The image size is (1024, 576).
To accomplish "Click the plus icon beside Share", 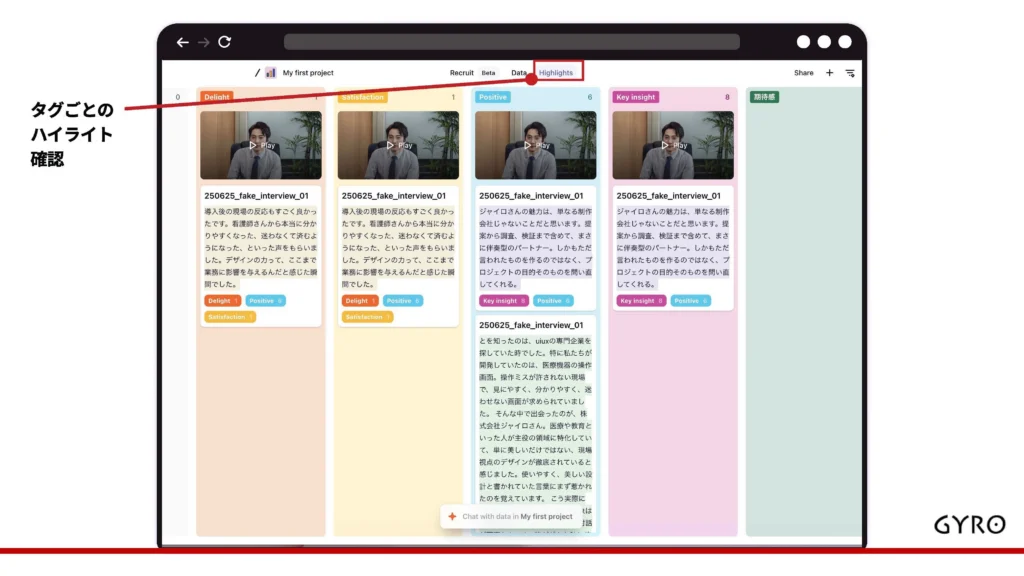I will pyautogui.click(x=829, y=73).
